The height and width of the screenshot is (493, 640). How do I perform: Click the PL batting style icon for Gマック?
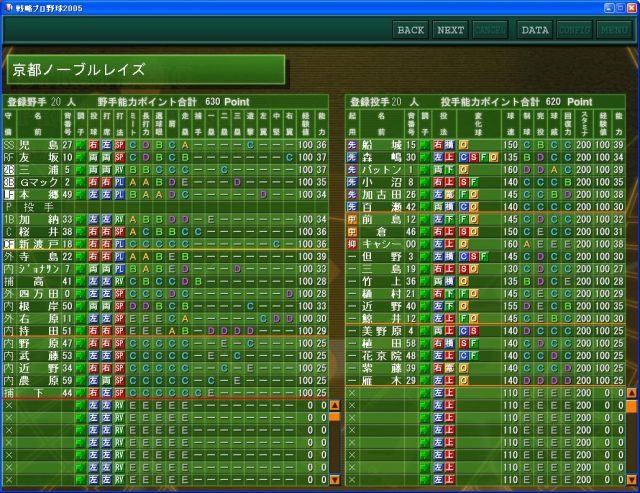click(x=119, y=182)
